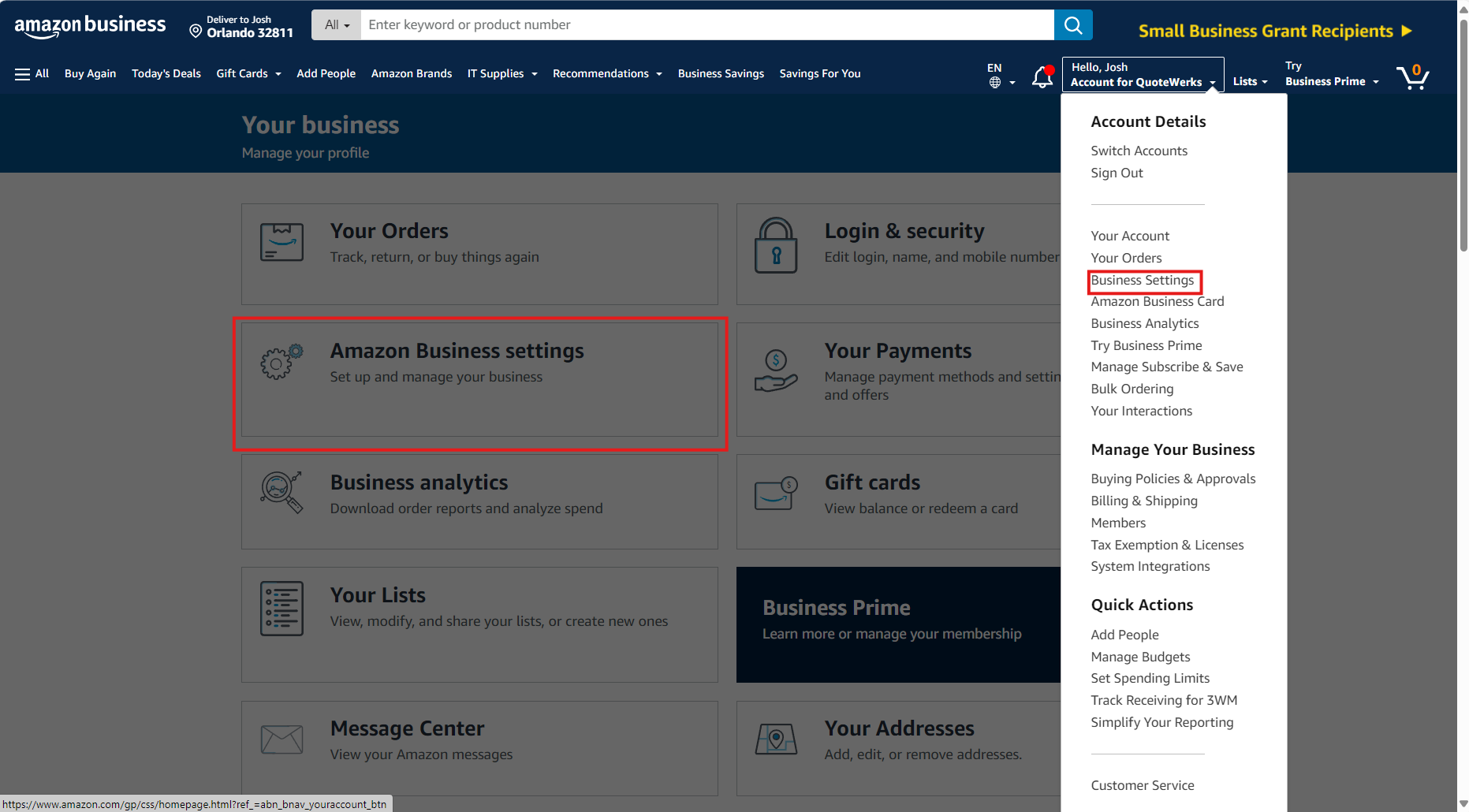Open Buying Policies & Approvals
Image resolution: width=1469 pixels, height=812 pixels.
pos(1173,479)
